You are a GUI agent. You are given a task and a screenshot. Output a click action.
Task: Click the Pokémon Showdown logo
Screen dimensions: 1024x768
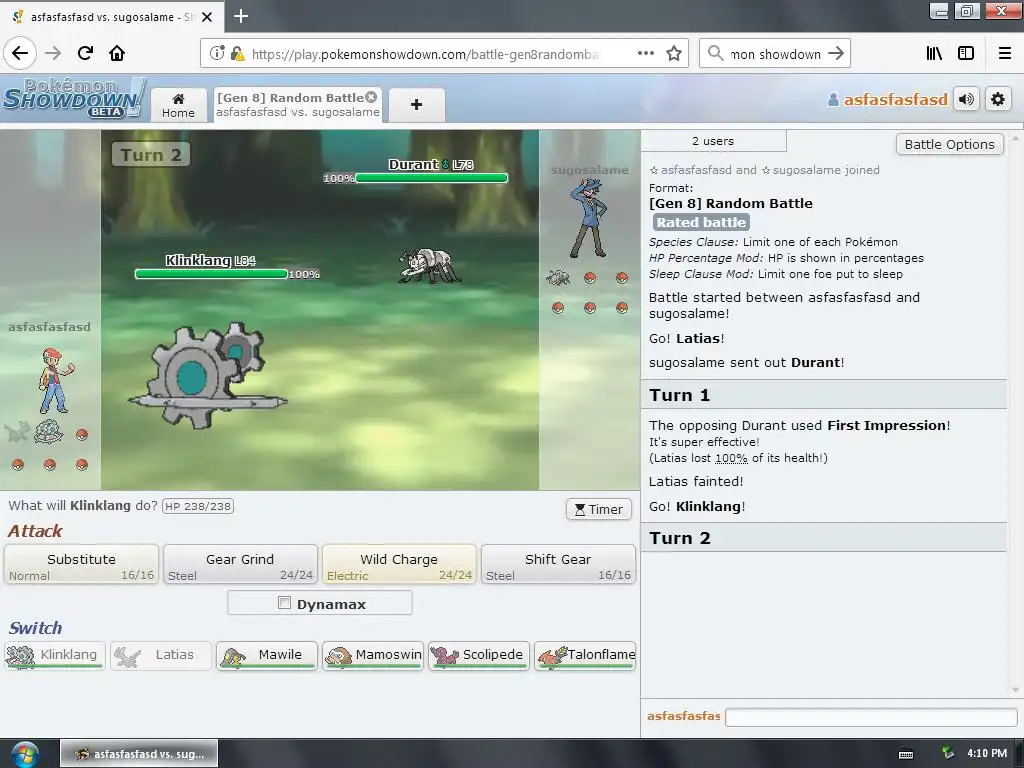(x=73, y=98)
